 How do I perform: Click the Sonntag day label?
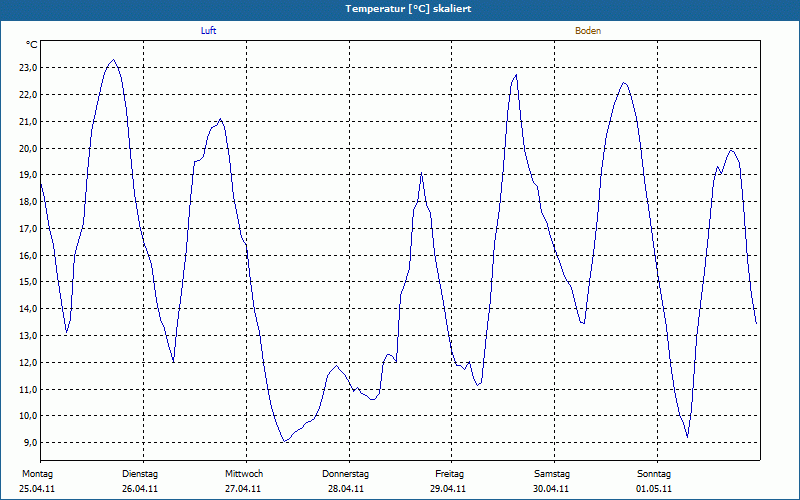pos(654,474)
